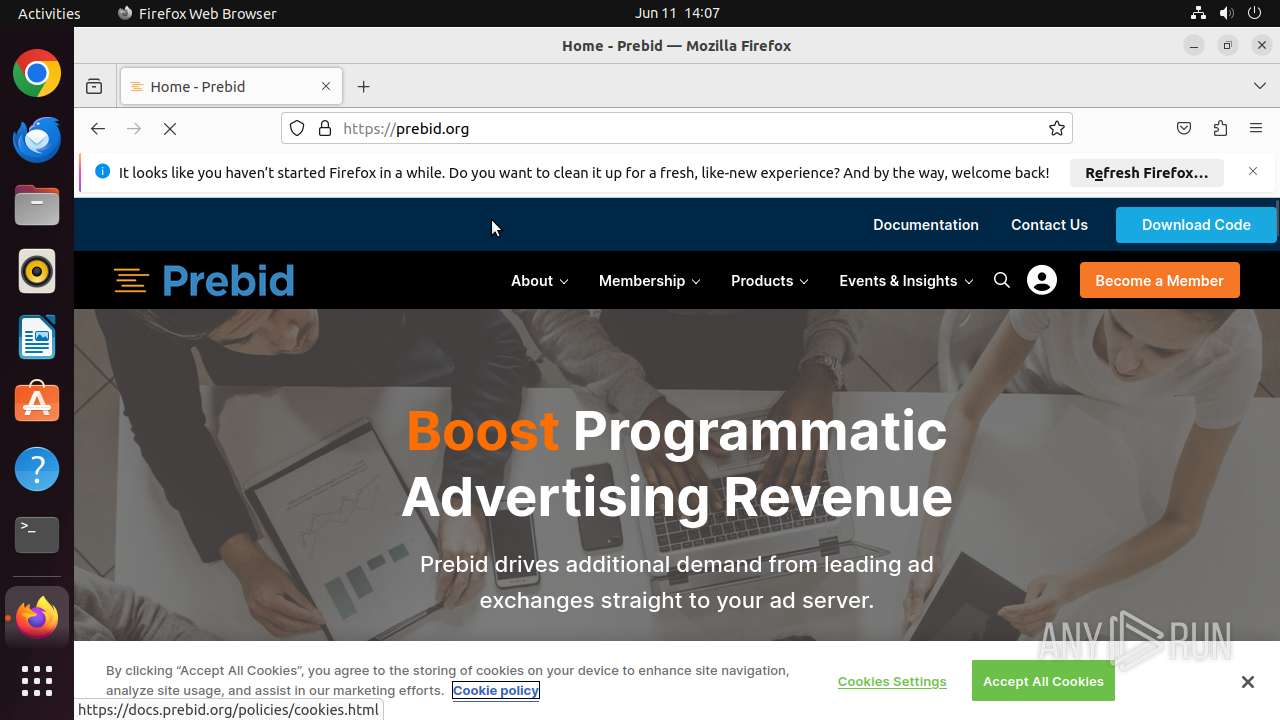The height and width of the screenshot is (720, 1280).
Task: Open the Activities overview
Action: click(49, 13)
